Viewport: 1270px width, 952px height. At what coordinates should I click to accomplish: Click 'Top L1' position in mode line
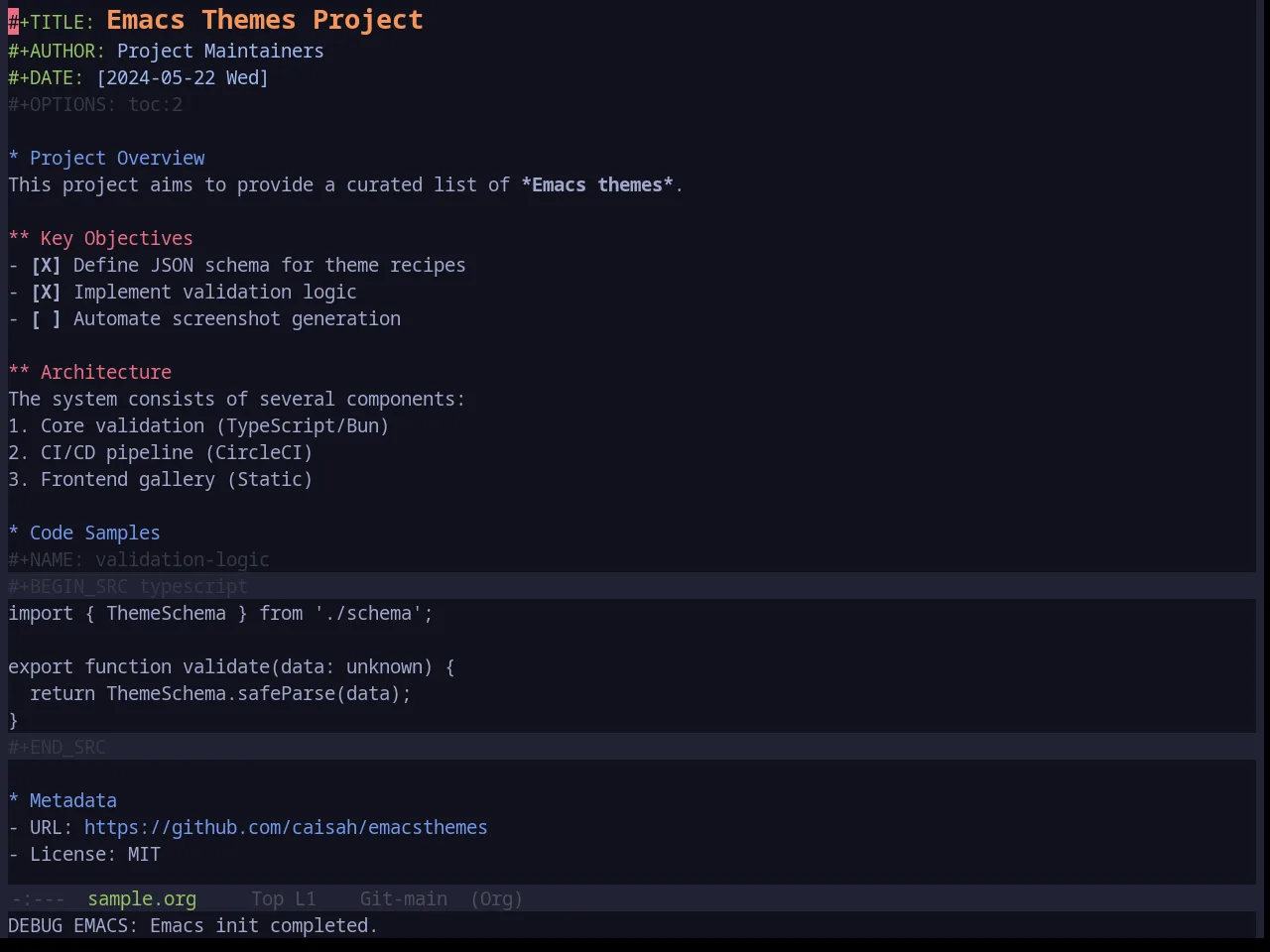click(284, 899)
